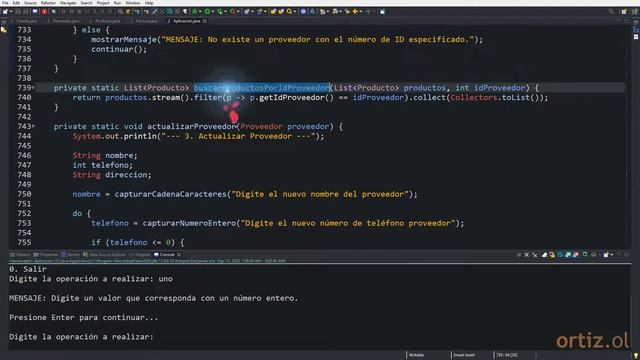Open the Help menu
The height and width of the screenshot is (360, 640).
click(x=149, y=3)
